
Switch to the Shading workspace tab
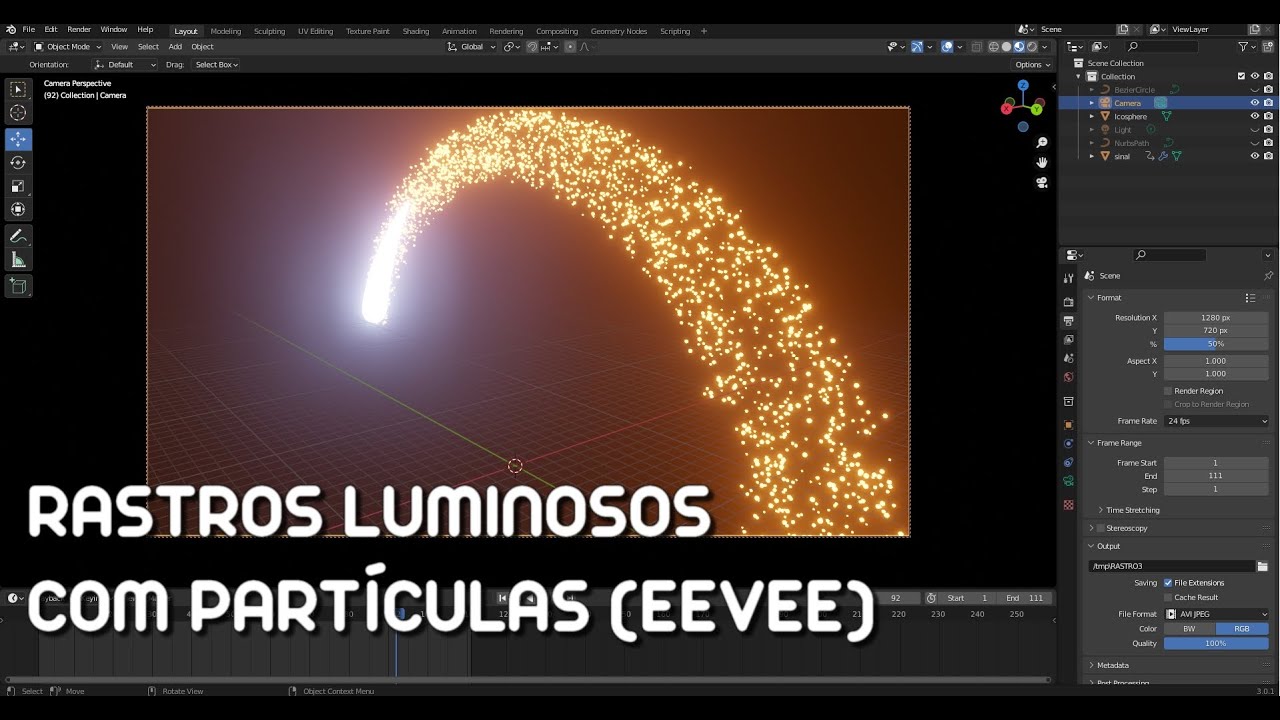click(x=416, y=31)
